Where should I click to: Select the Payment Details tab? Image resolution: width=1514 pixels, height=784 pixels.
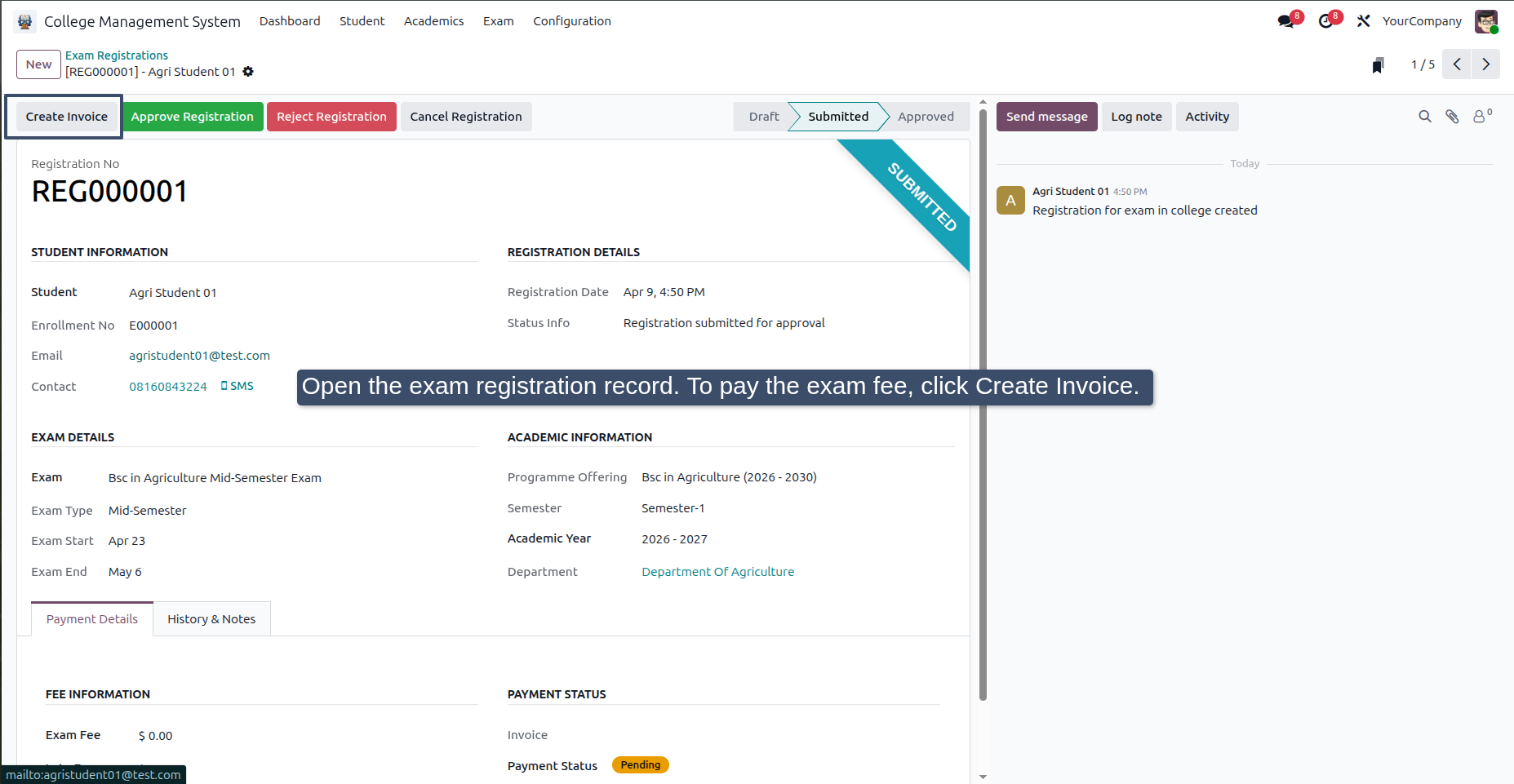[92, 619]
